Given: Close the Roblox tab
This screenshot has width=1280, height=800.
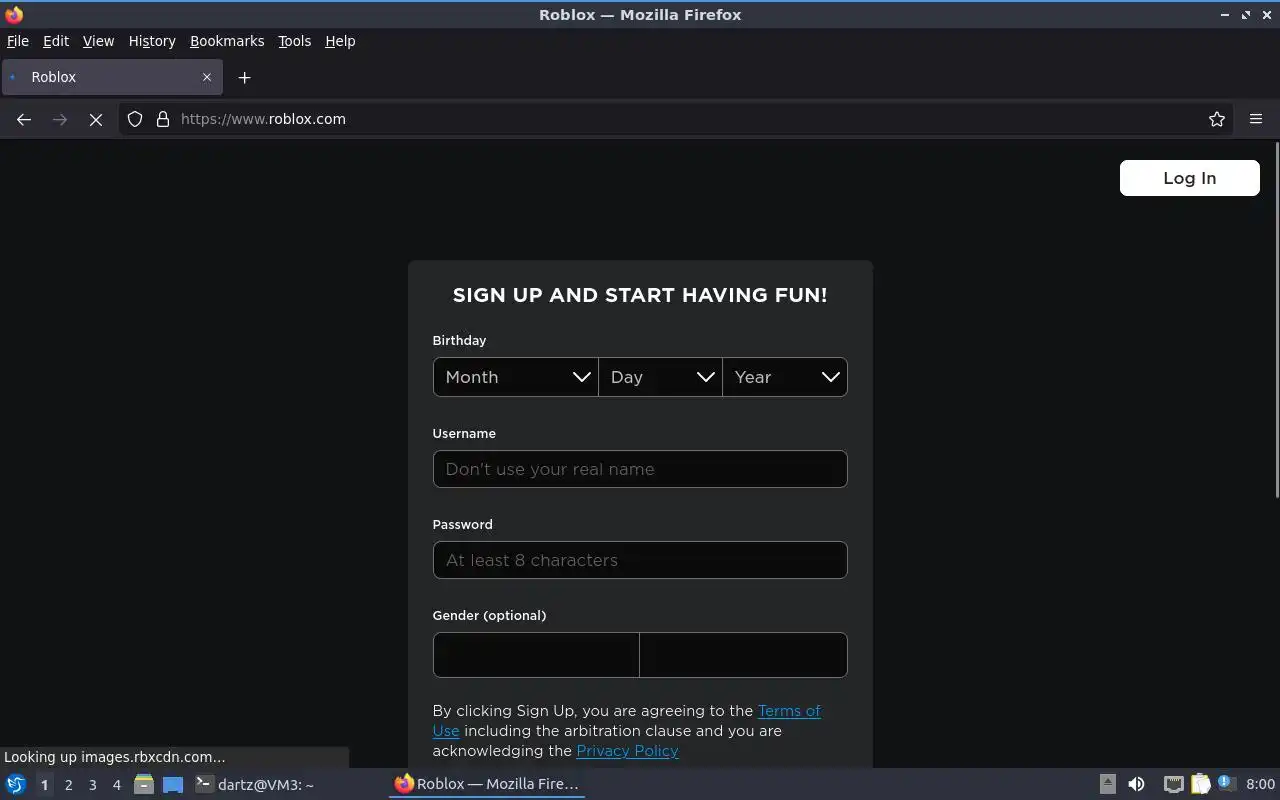Looking at the screenshot, I should pos(207,77).
